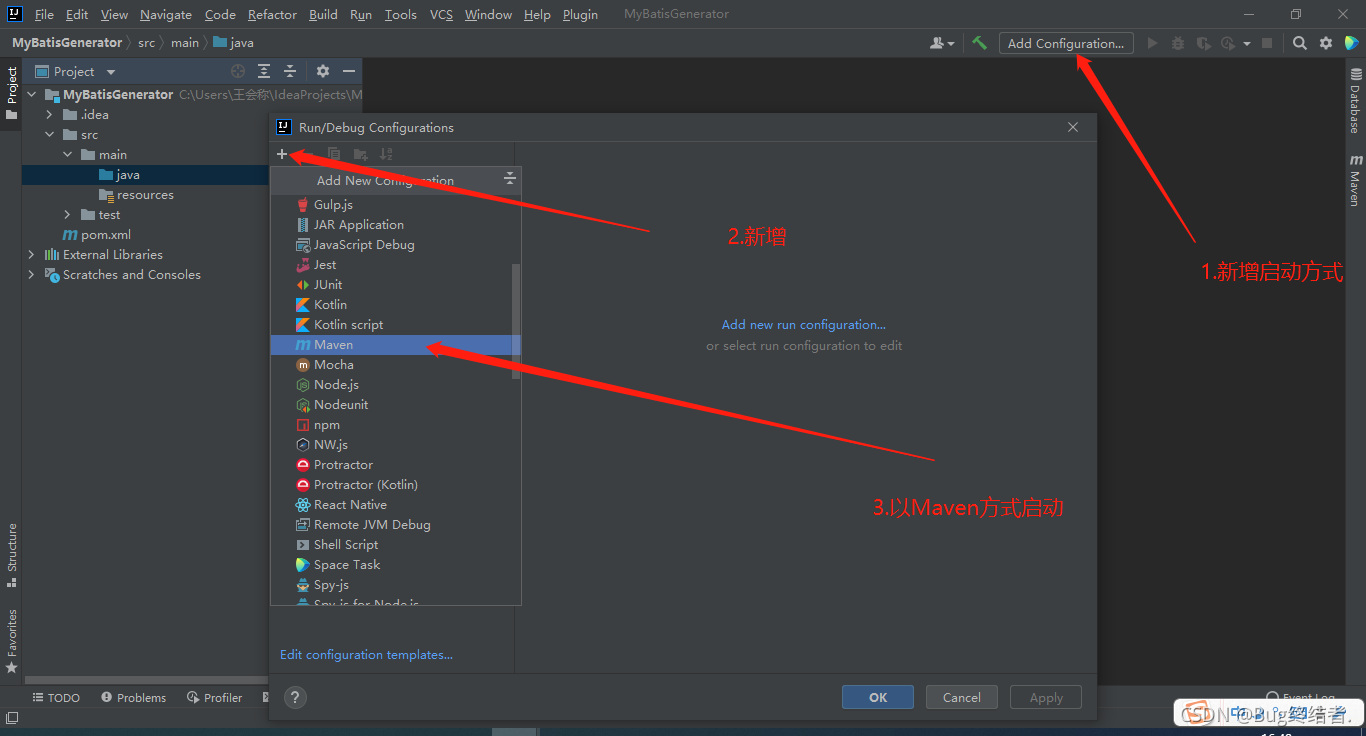Expand the .idea folder
Image resolution: width=1366 pixels, height=736 pixels.
pos(50,115)
